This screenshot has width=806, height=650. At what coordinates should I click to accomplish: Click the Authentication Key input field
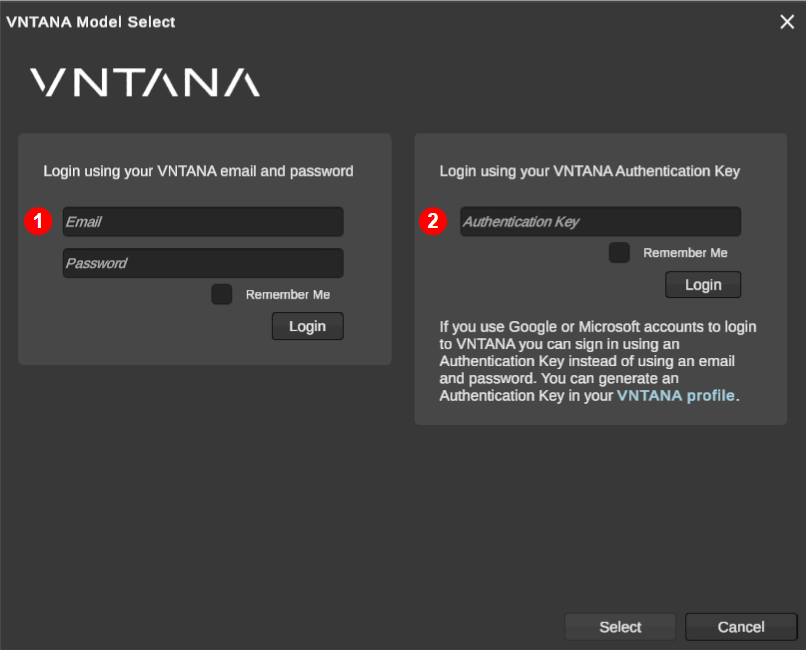600,221
